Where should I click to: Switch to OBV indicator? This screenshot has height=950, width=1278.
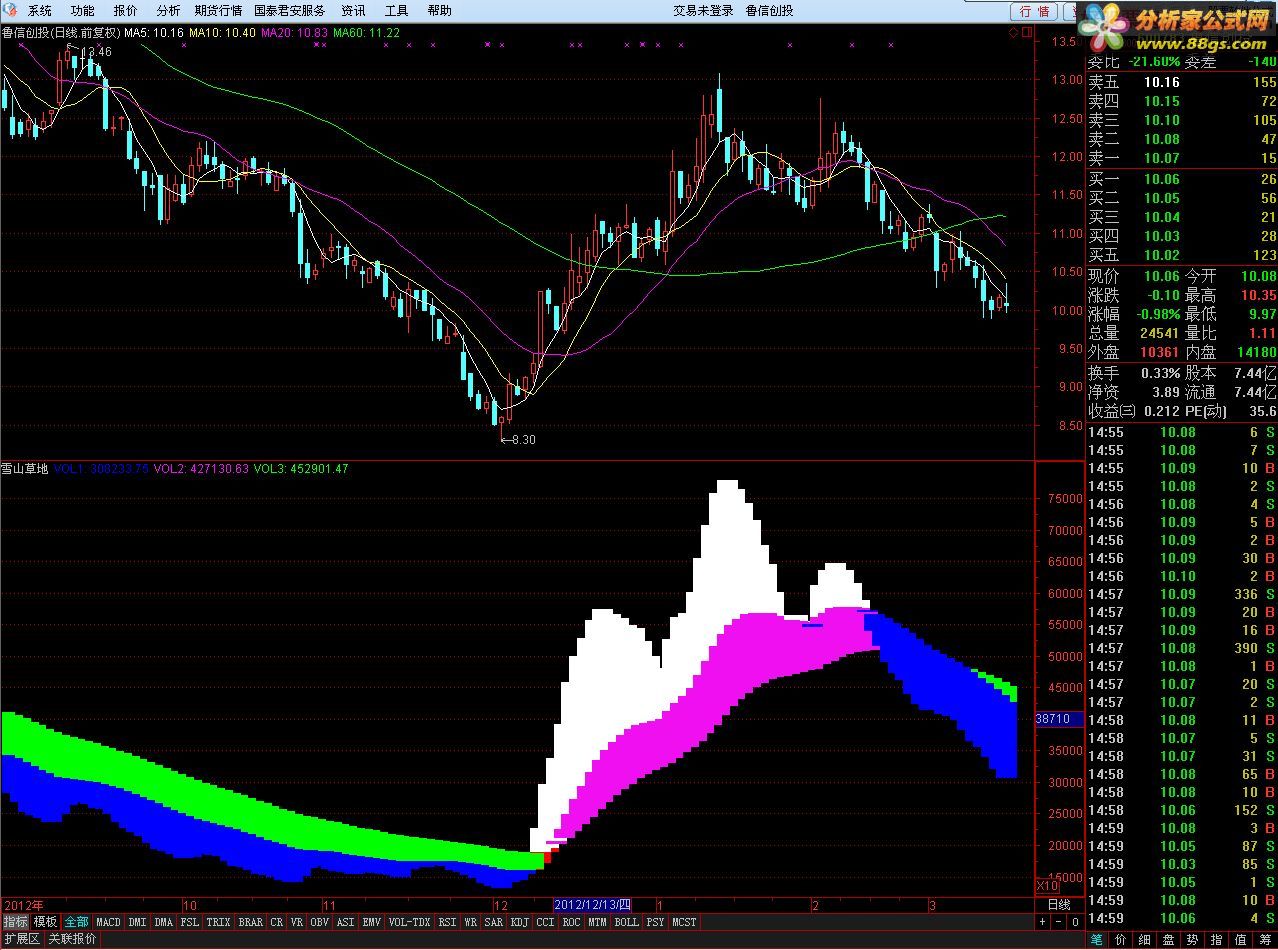click(x=320, y=922)
